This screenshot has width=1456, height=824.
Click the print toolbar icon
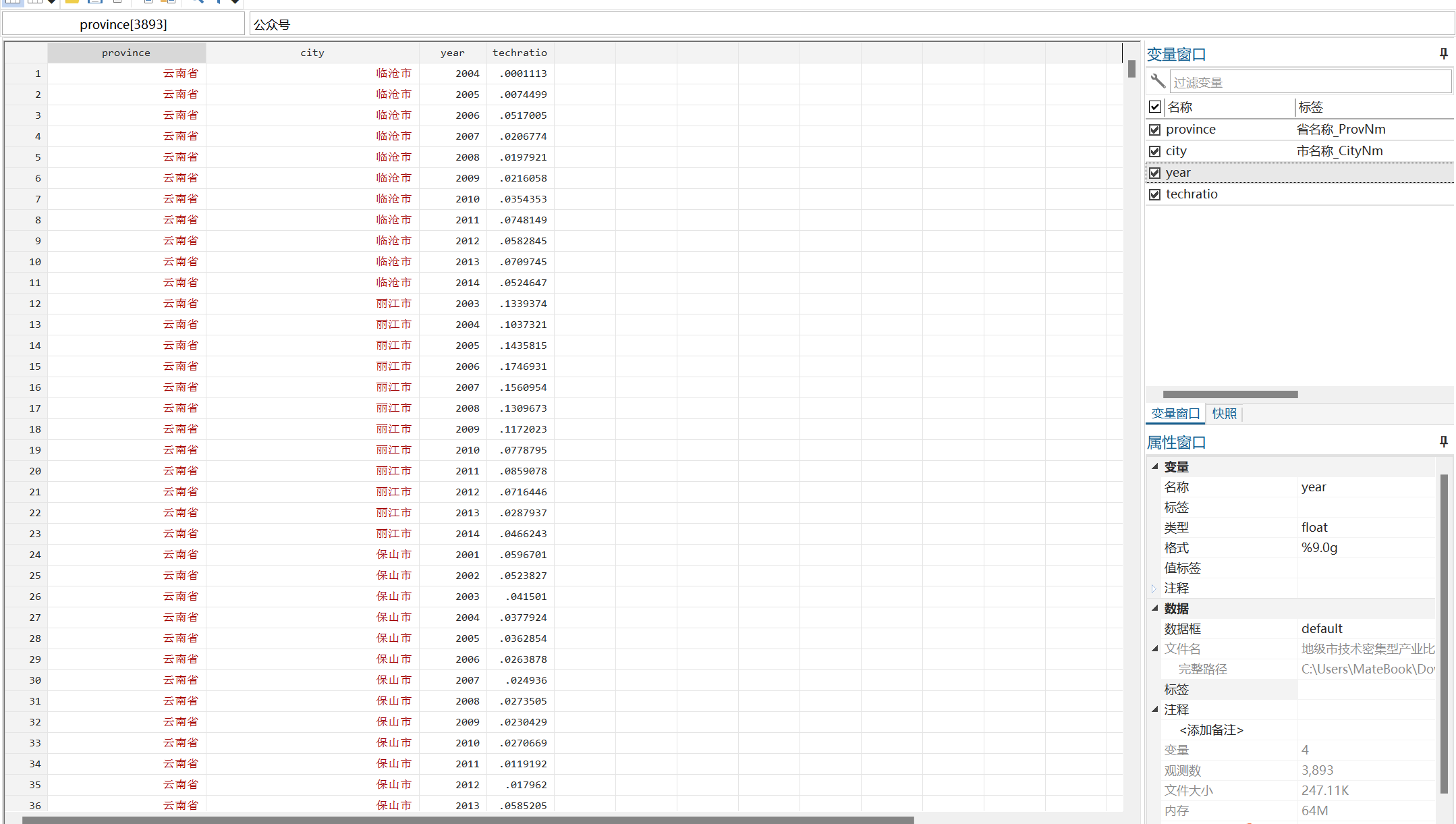click(117, 2)
